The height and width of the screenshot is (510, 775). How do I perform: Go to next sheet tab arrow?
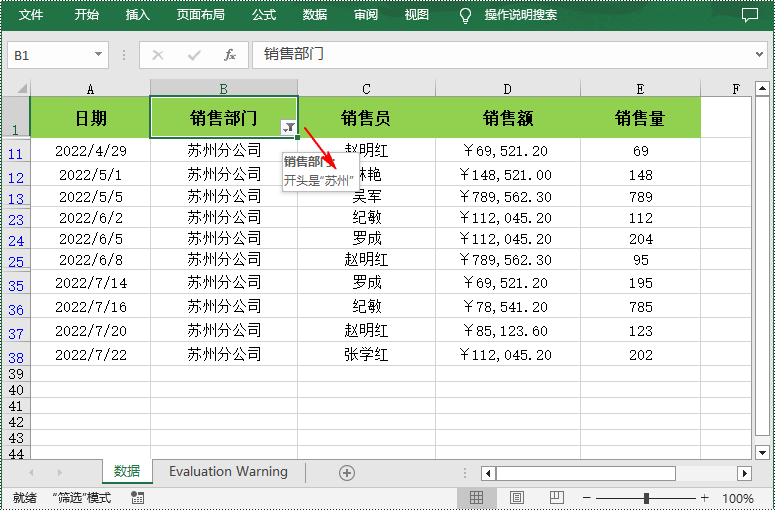pos(59,473)
